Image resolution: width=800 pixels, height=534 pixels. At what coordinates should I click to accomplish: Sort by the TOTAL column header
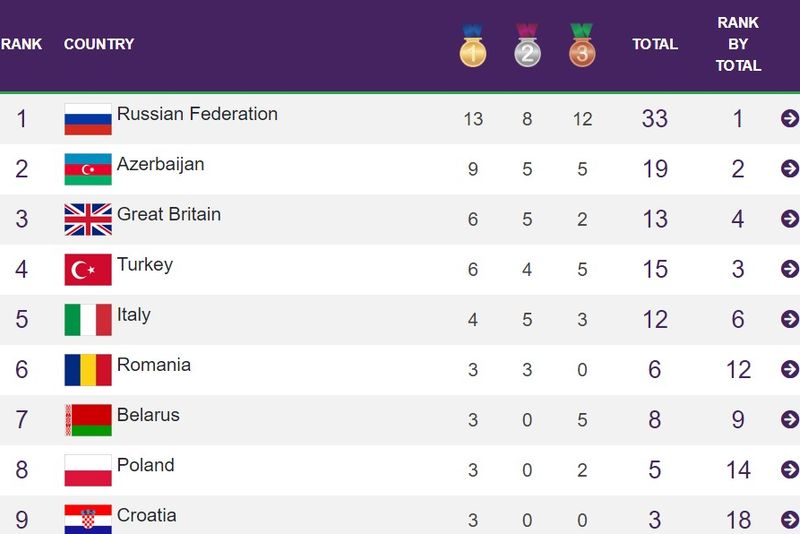tap(655, 44)
